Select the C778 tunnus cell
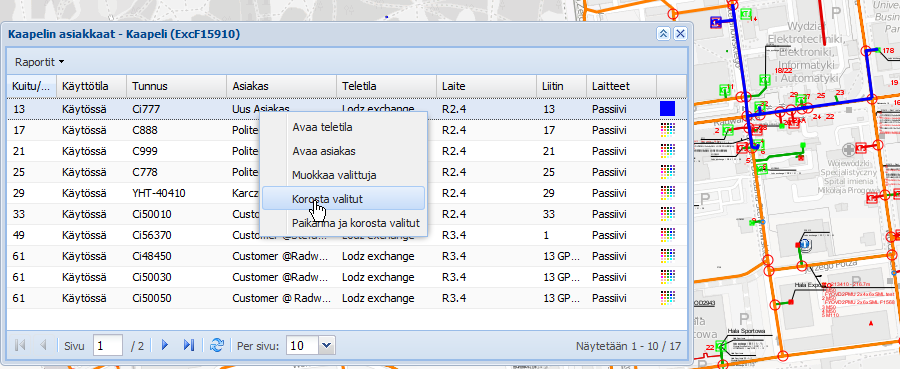Viewport: 900px width, 369px height. click(176, 172)
